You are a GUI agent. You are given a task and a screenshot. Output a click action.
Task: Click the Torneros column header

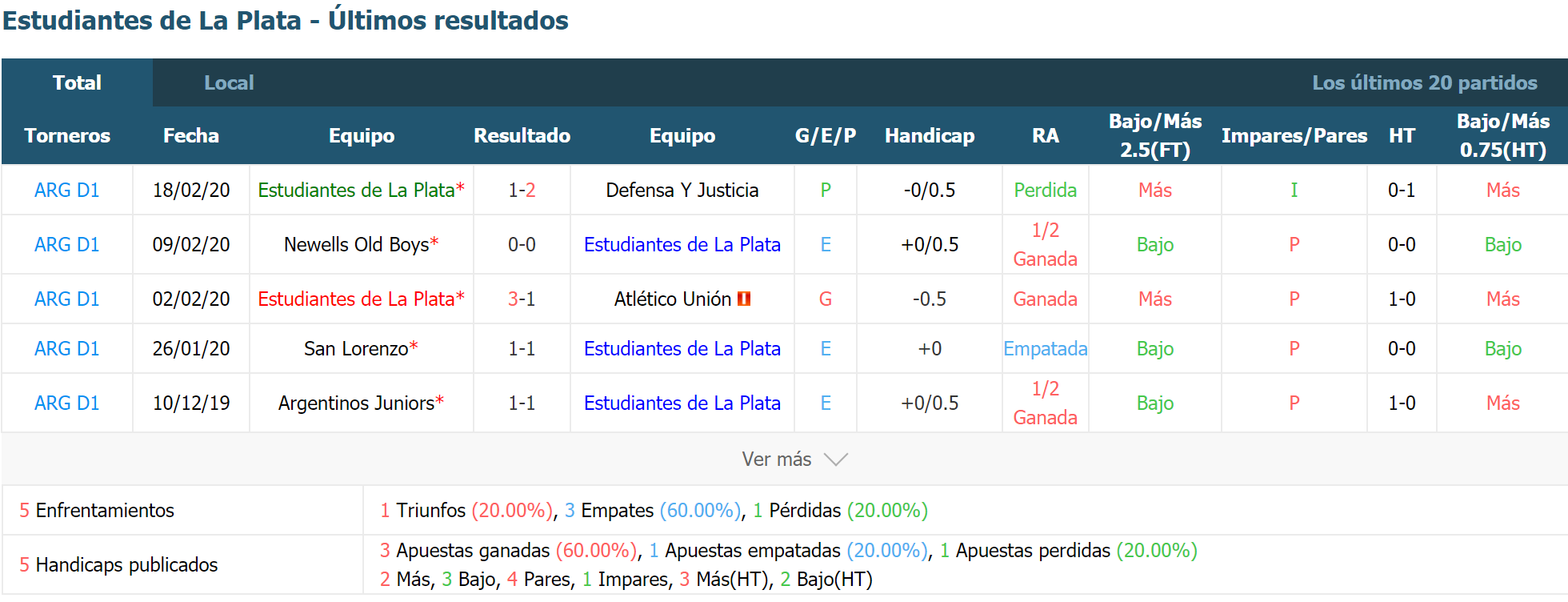tap(67, 136)
